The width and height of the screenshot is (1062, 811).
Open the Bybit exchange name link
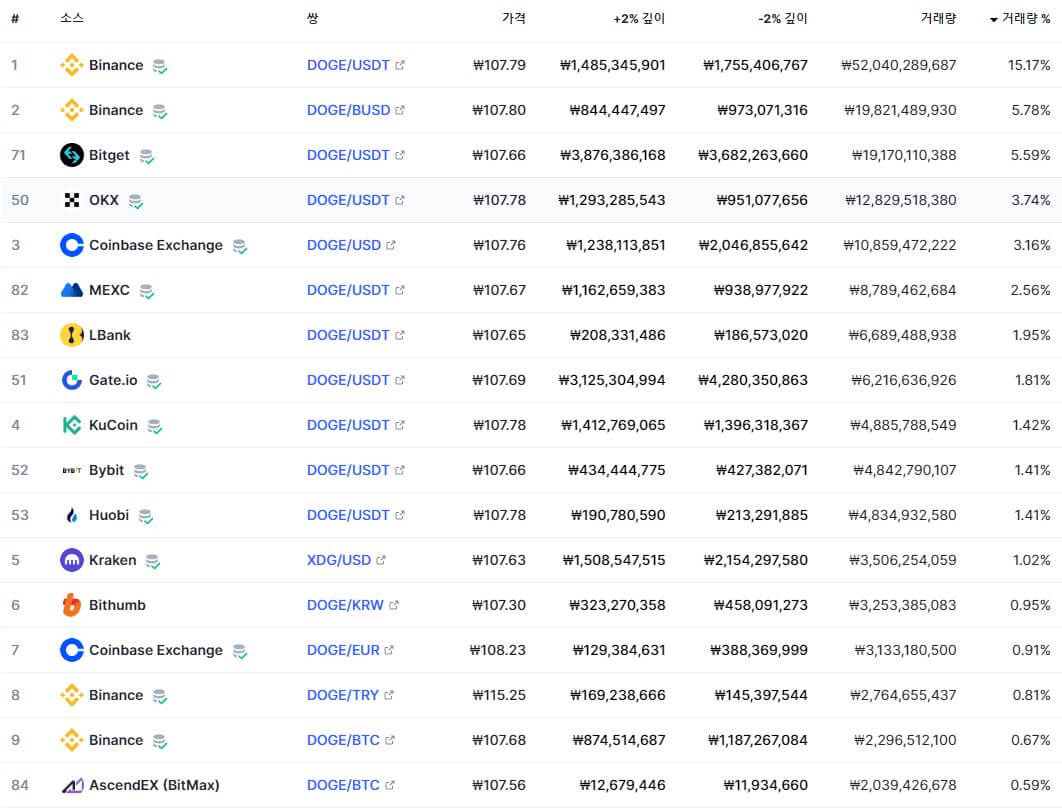[x=106, y=470]
